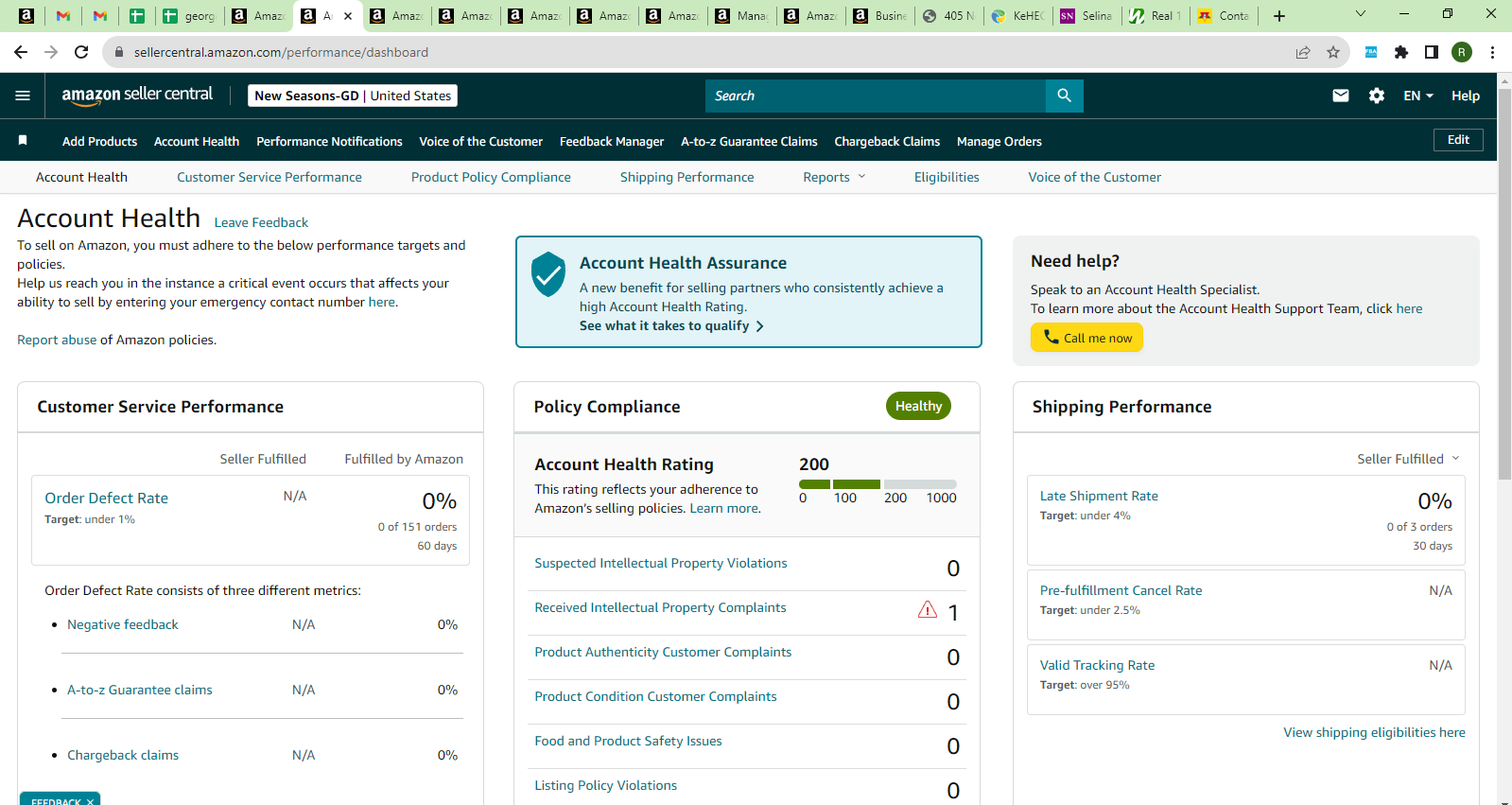The image size is (1512, 805).
Task: Open the hamburger navigation menu
Action: click(x=23, y=96)
